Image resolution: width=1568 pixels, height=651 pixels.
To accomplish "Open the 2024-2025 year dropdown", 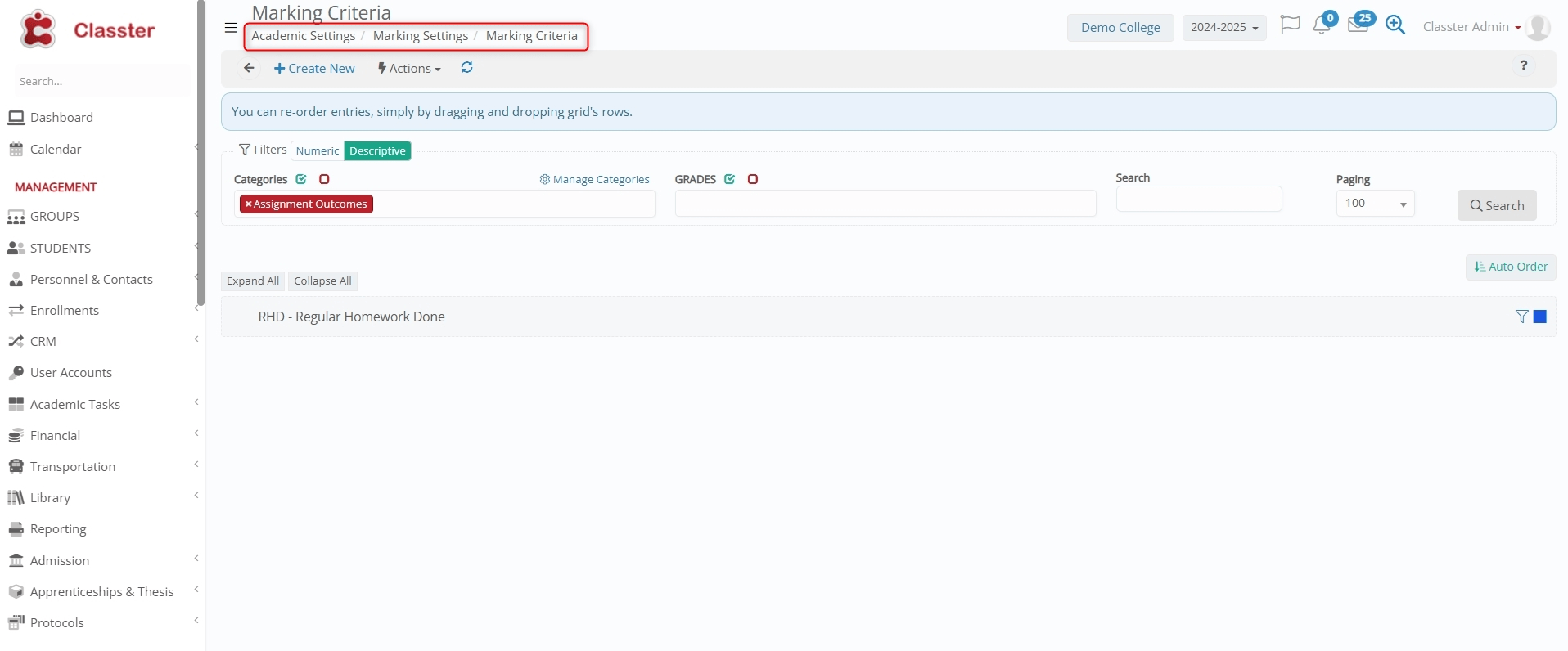I will [x=1223, y=27].
